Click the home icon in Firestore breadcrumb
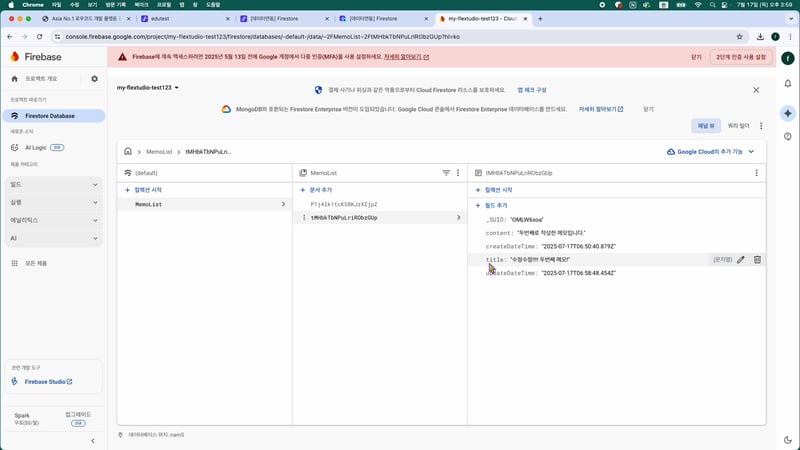This screenshot has width=800, height=450. 128,152
